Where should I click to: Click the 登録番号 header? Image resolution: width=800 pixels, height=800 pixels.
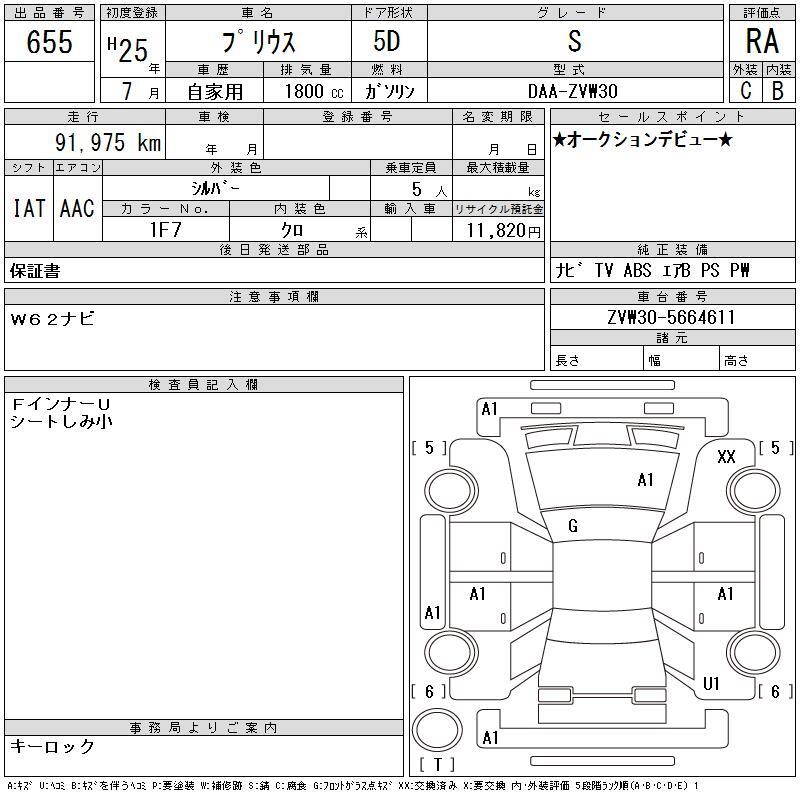358,117
